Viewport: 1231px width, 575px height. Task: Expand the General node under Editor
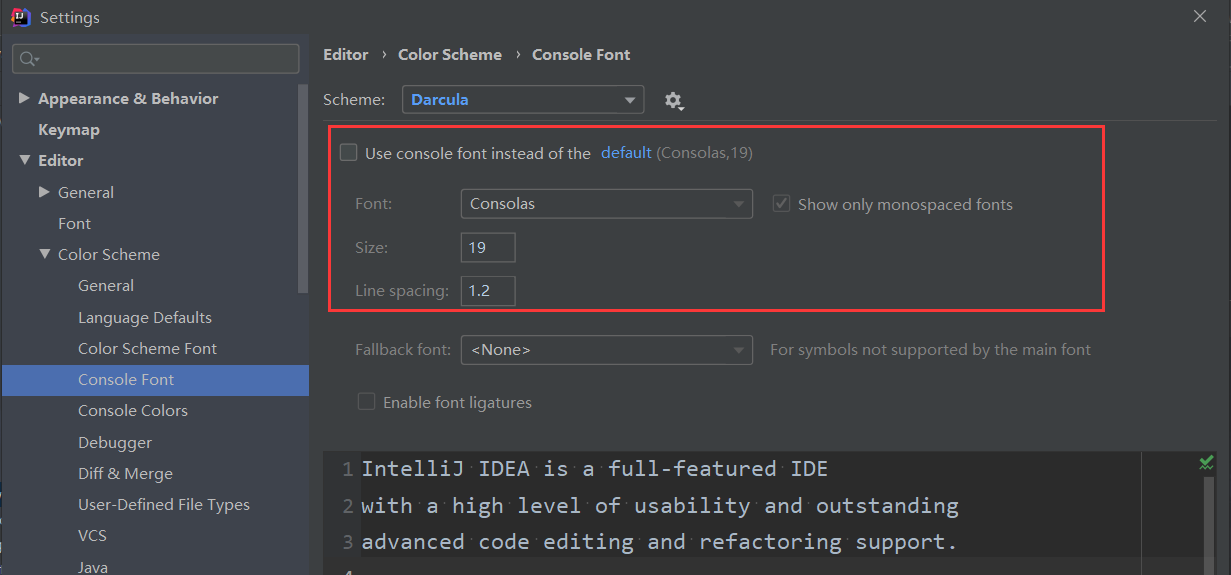44,192
